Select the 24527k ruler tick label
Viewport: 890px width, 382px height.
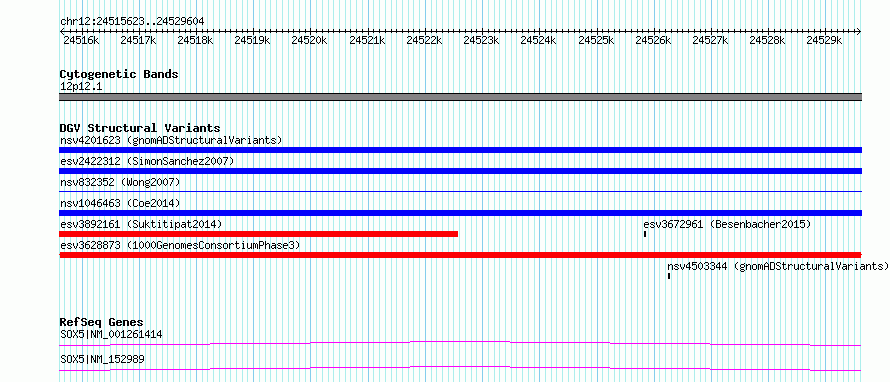click(710, 40)
